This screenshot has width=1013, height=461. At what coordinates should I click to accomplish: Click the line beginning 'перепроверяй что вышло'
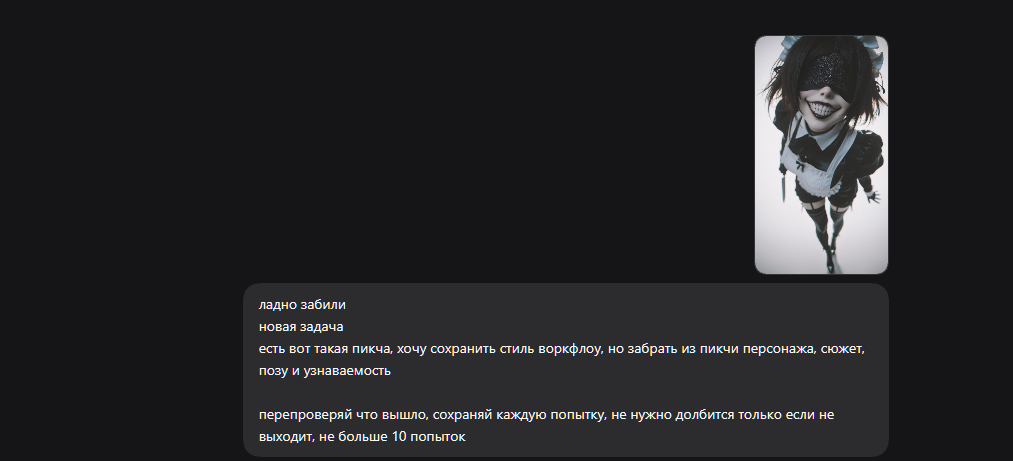547,415
